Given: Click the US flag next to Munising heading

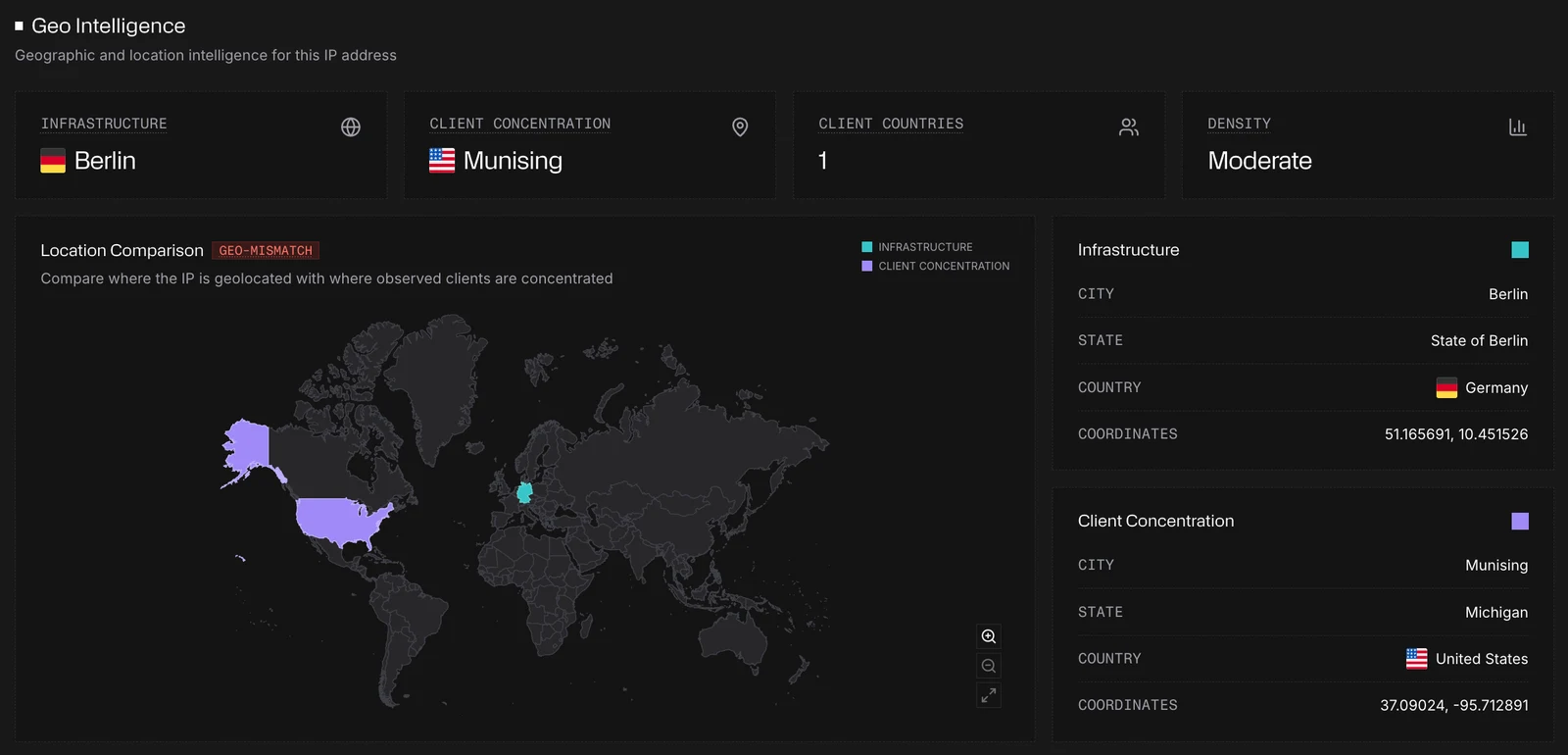Looking at the screenshot, I should [442, 161].
